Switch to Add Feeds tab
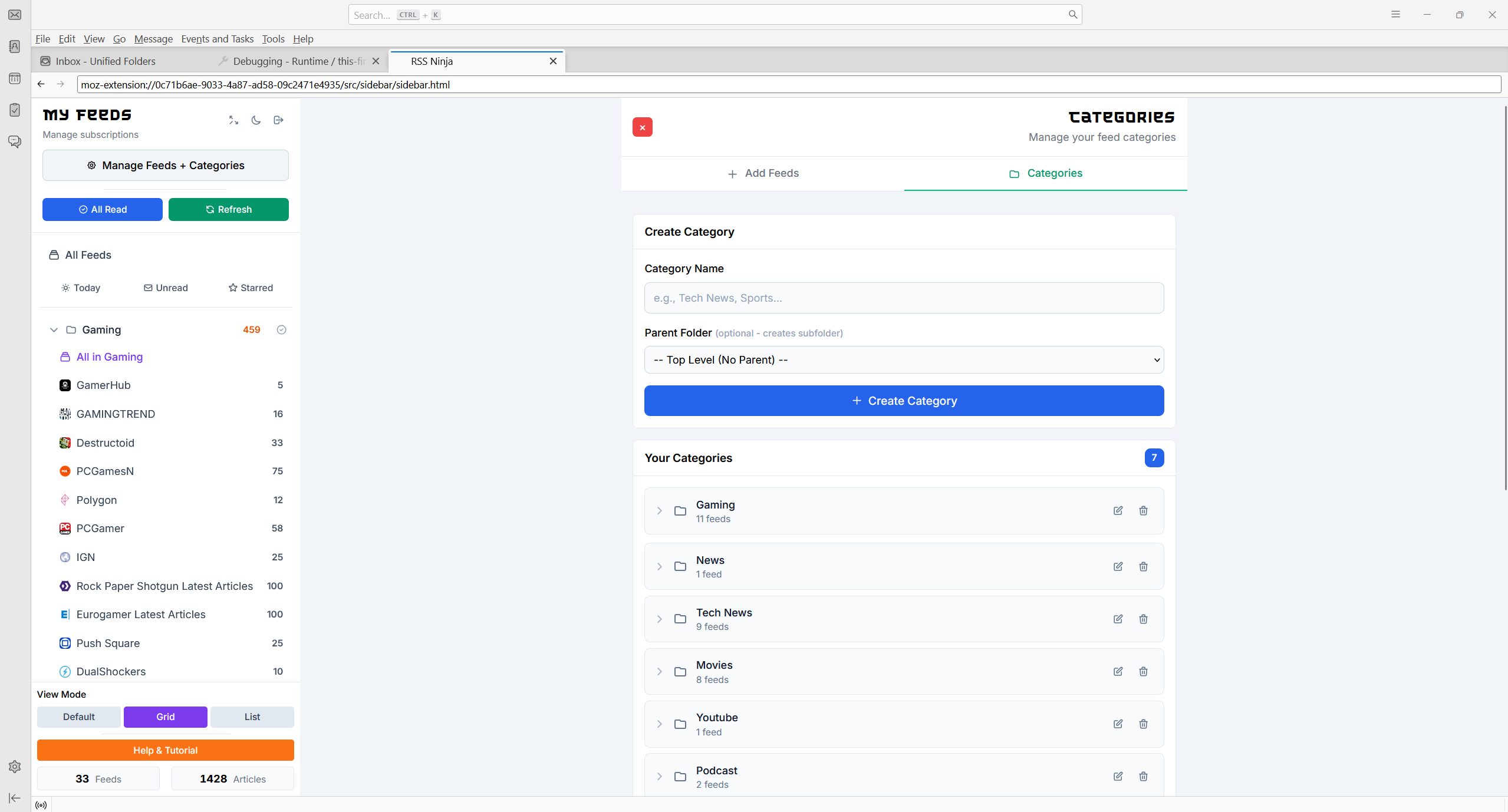This screenshot has width=1508, height=812. tap(763, 173)
